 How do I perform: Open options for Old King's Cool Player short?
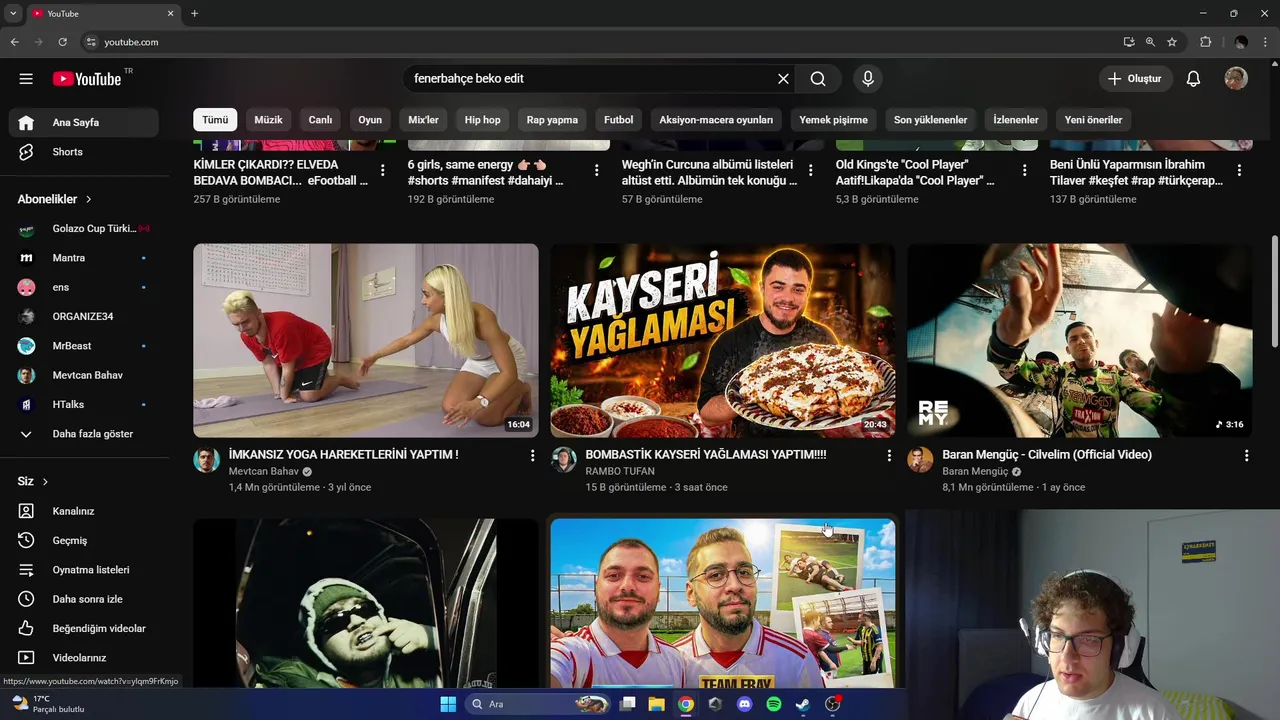coord(1025,171)
